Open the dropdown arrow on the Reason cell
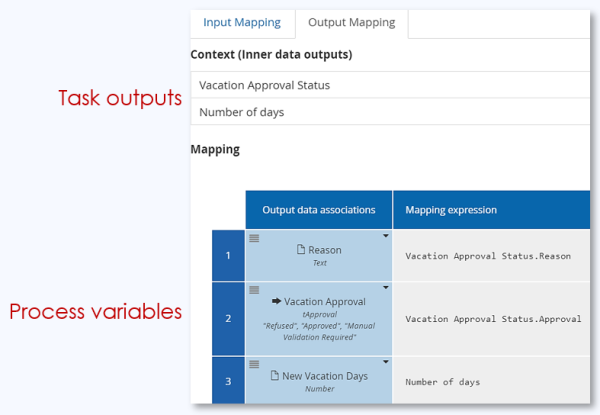The image size is (600, 415). pyautogui.click(x=386, y=237)
